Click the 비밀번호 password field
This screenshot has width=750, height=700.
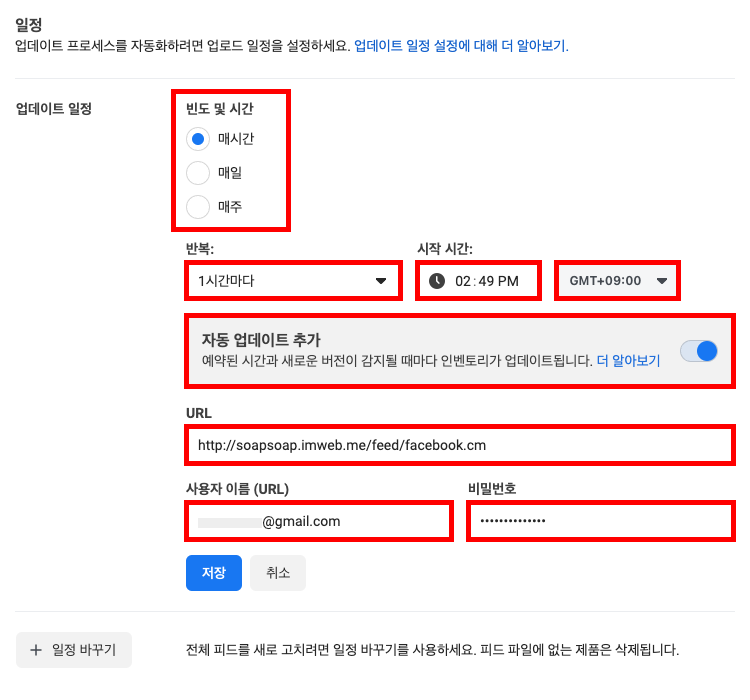pyautogui.click(x=598, y=522)
